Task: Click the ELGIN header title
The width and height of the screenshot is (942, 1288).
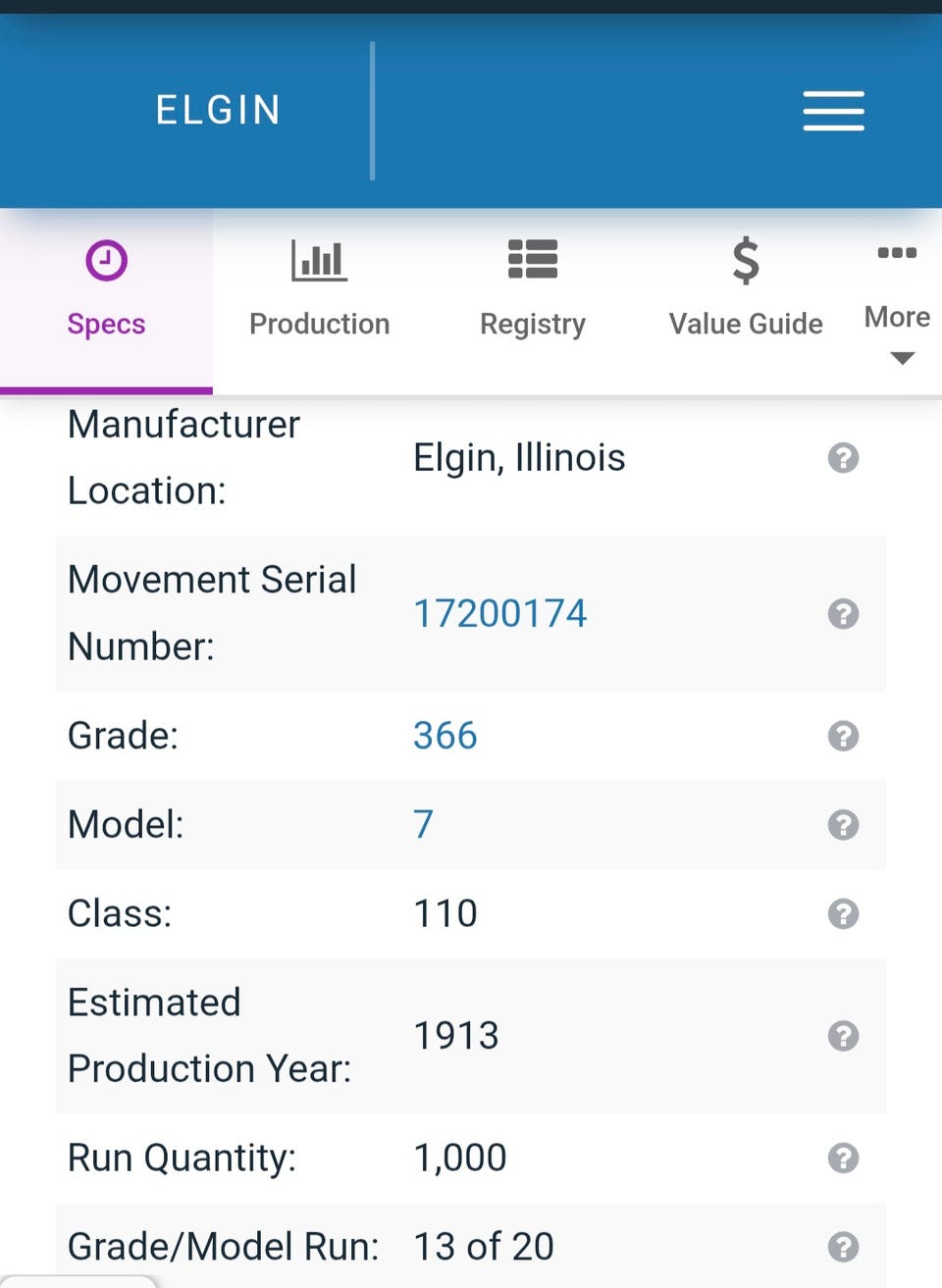Action: (x=218, y=110)
